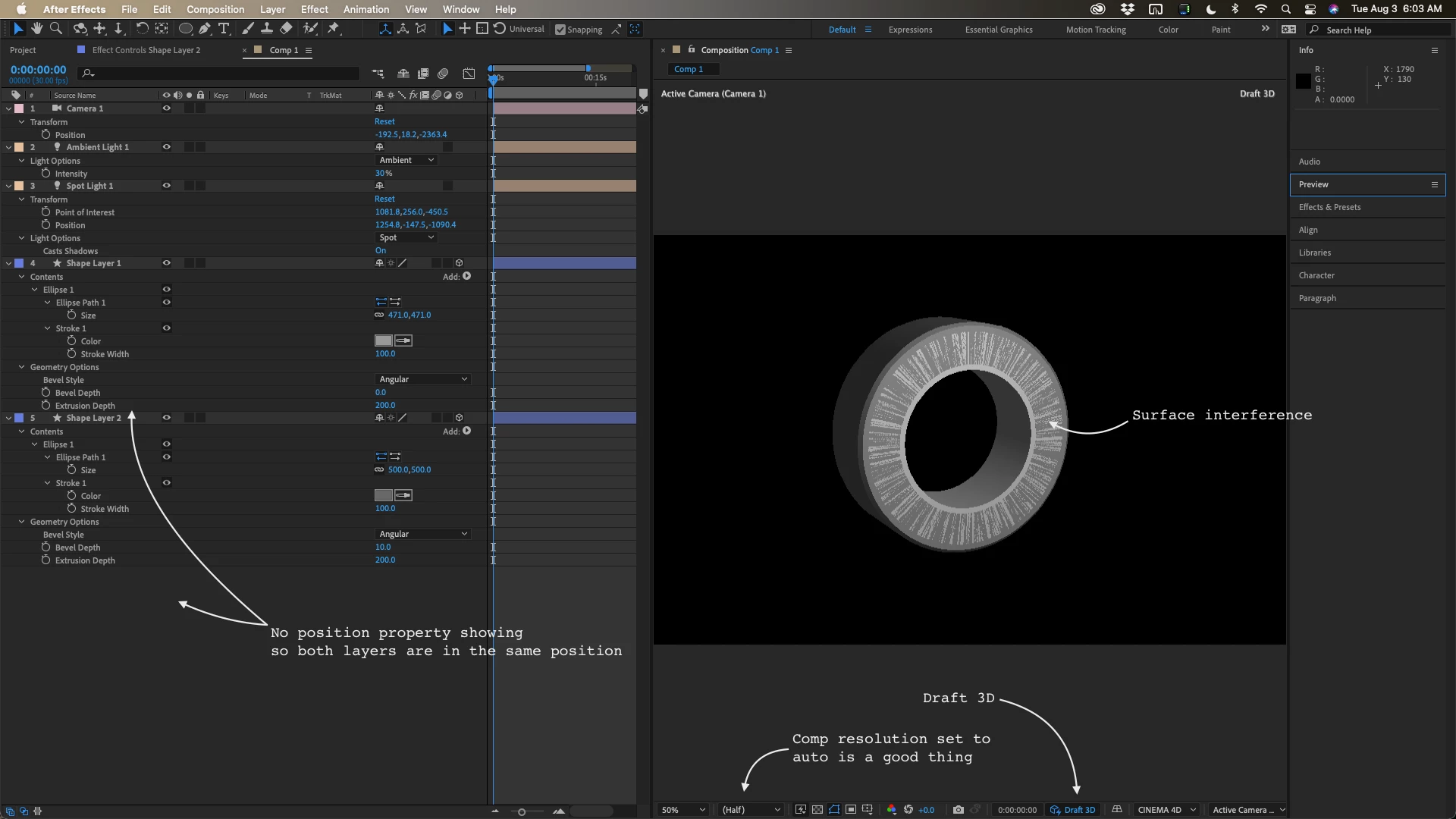1456x819 pixels.
Task: Select the Rotation tool
Action: [142, 29]
